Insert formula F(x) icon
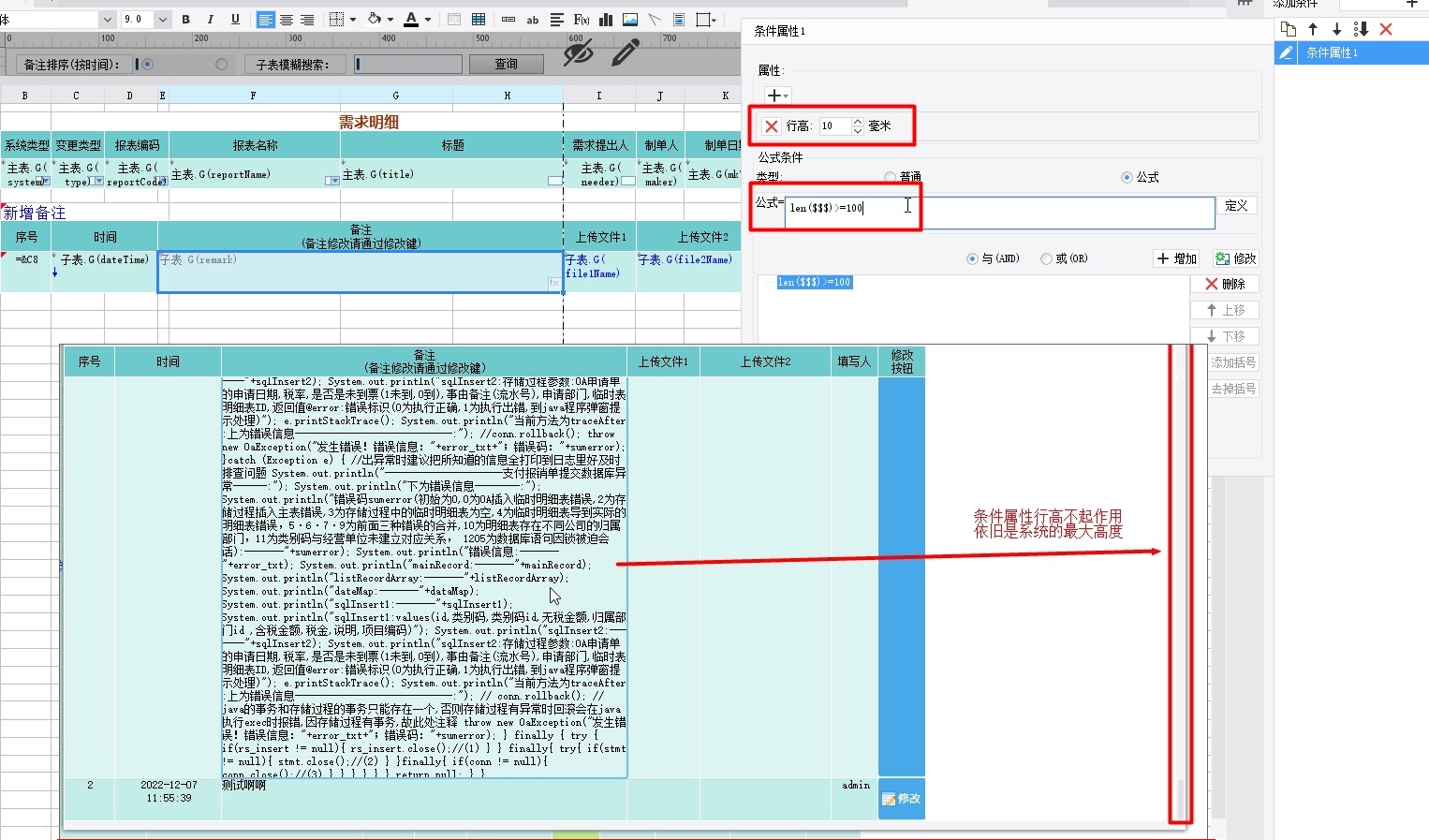1429x840 pixels. 582,19
